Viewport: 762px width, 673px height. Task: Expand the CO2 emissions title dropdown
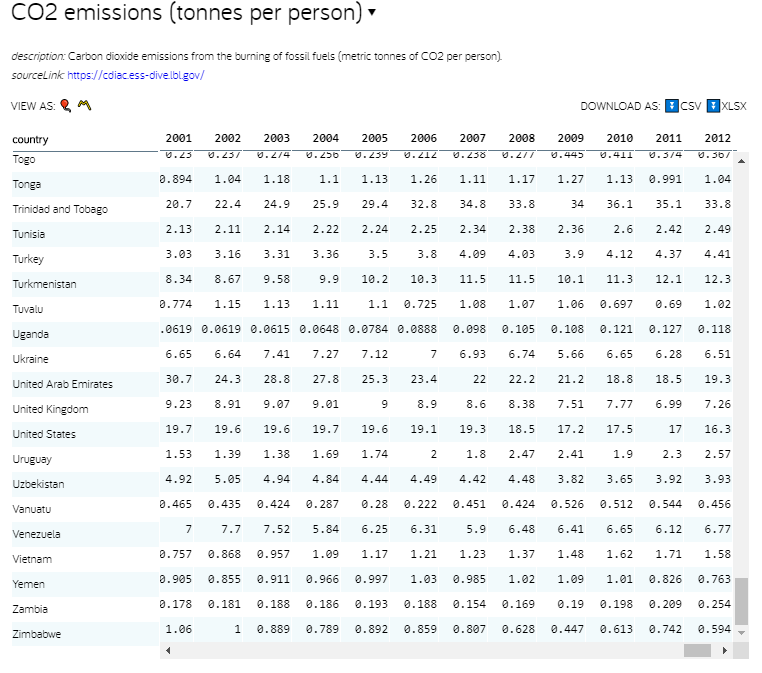click(x=372, y=13)
